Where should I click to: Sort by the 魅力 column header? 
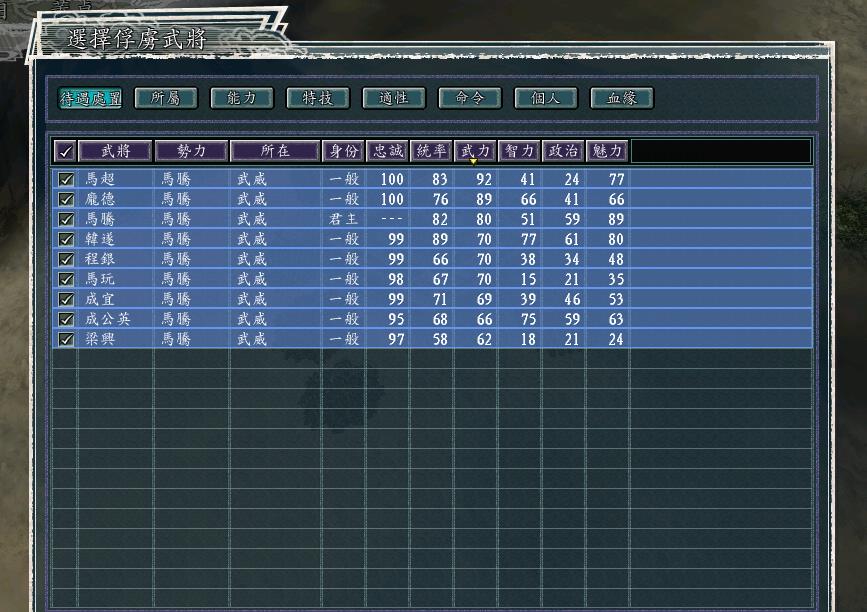pos(607,151)
